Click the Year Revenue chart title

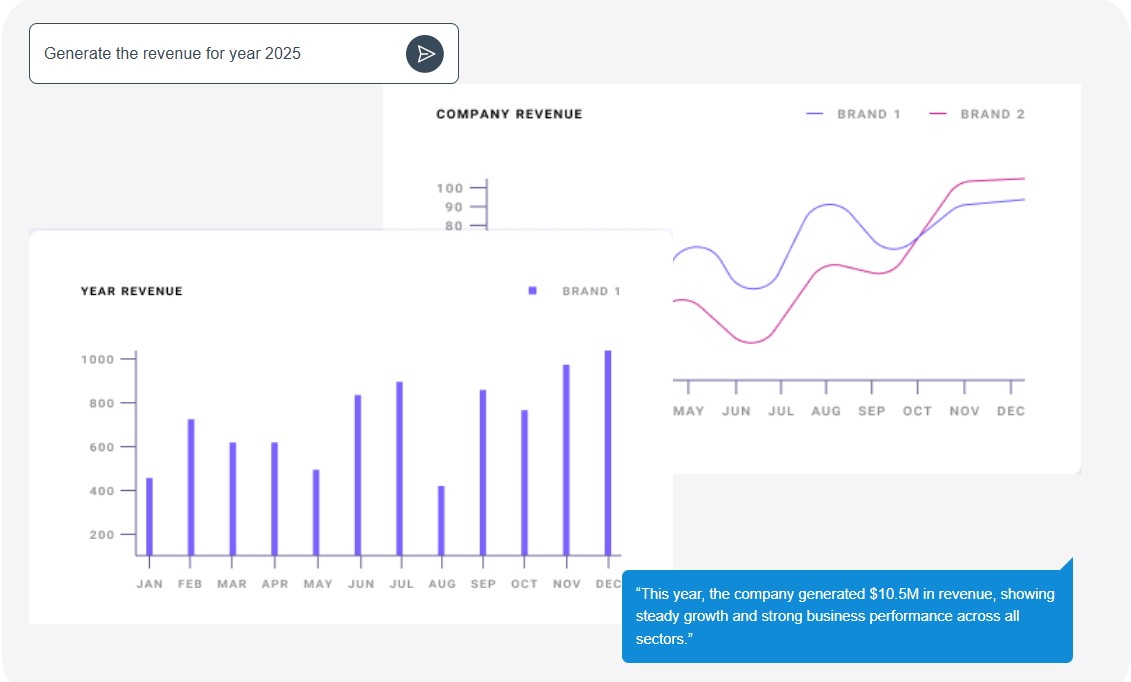coord(132,291)
